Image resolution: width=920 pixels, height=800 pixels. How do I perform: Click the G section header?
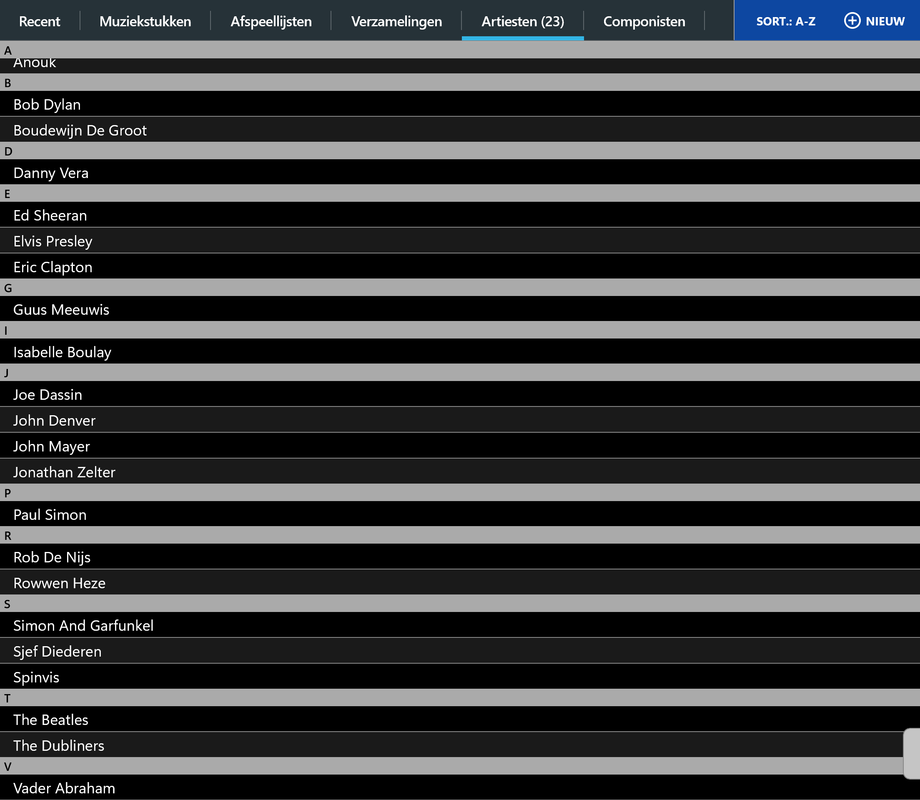[460, 288]
